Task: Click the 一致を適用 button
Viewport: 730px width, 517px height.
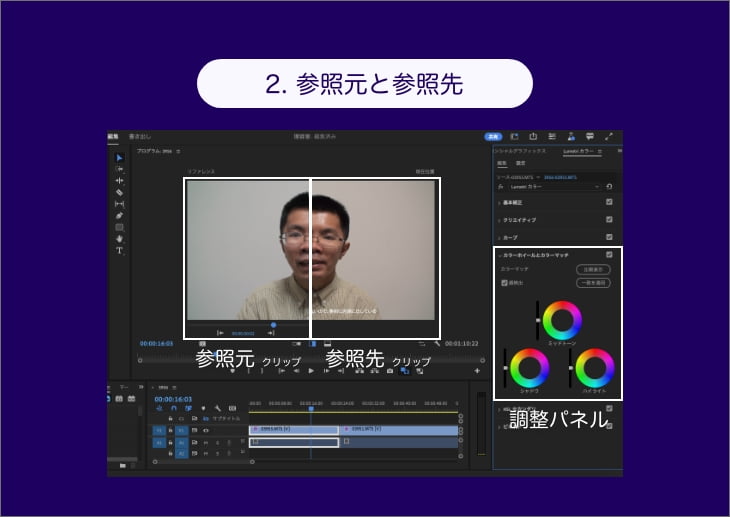Action: coord(593,283)
